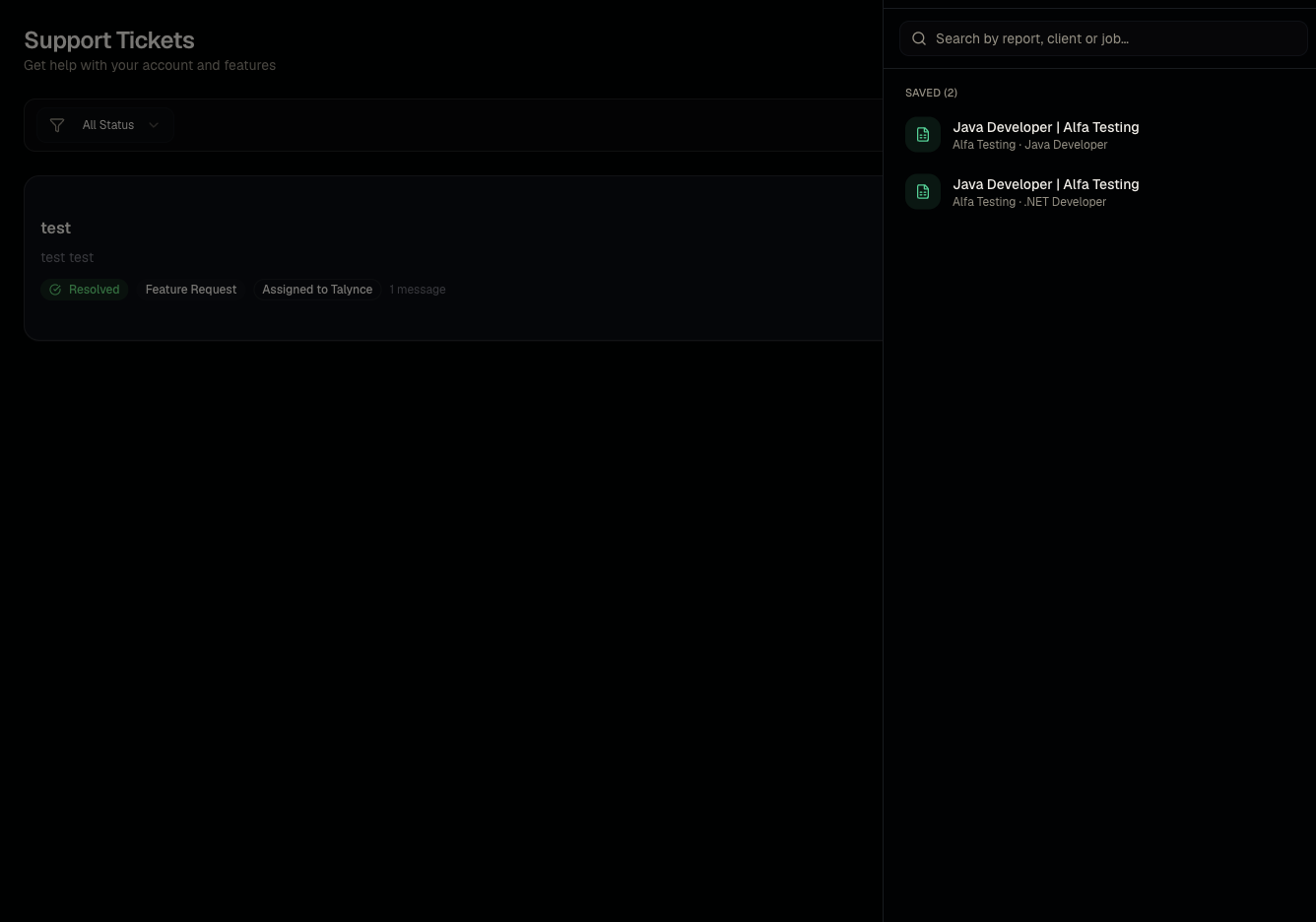Click the subtitle Get help with your account
Viewport: 1316px width, 922px height.
click(150, 65)
